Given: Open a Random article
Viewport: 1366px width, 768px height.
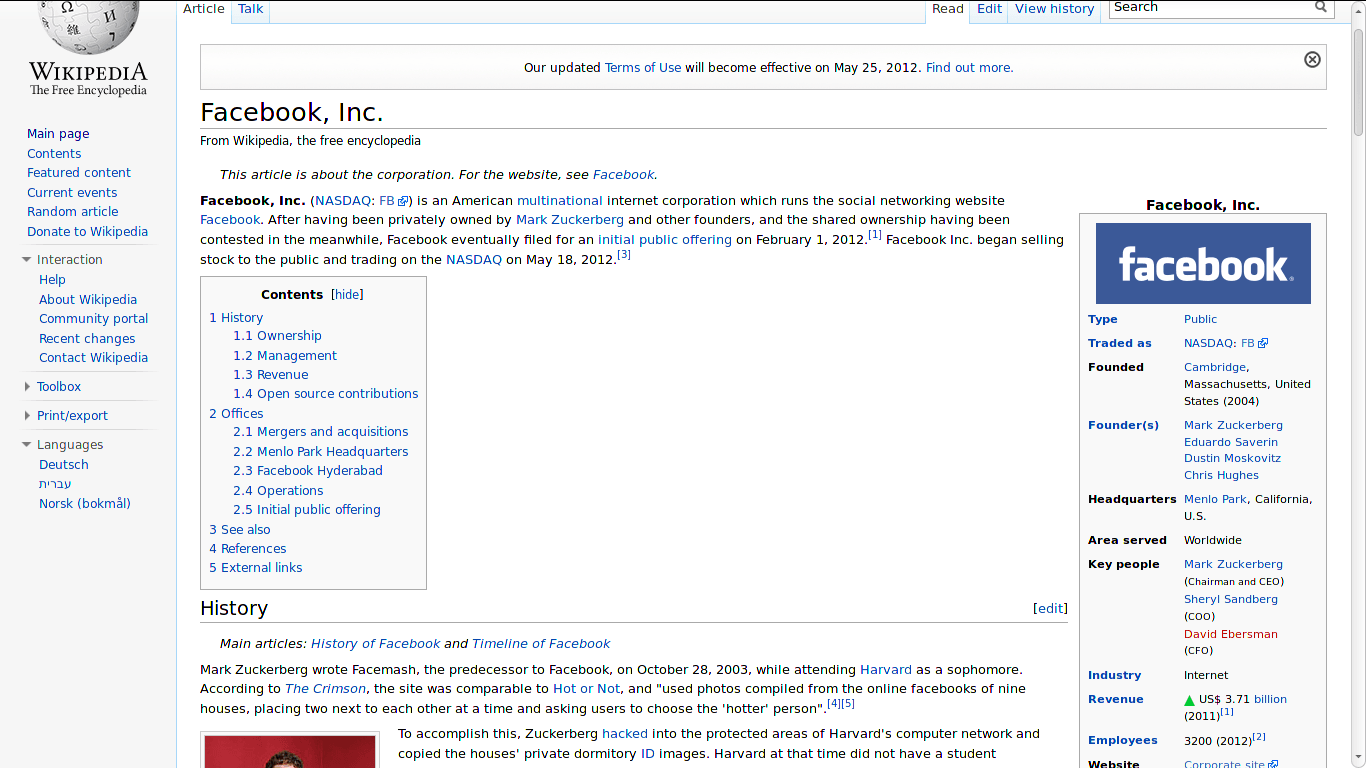Looking at the screenshot, I should (x=72, y=212).
